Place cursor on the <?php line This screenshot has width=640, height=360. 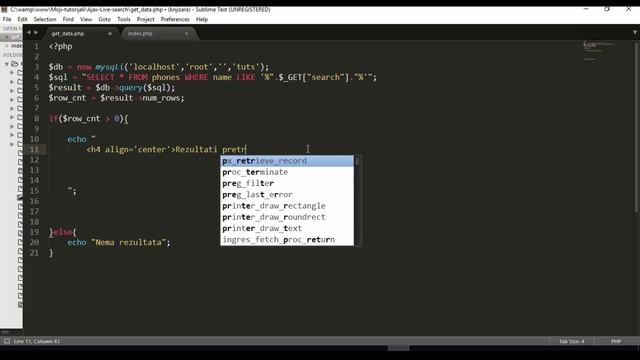coord(60,46)
